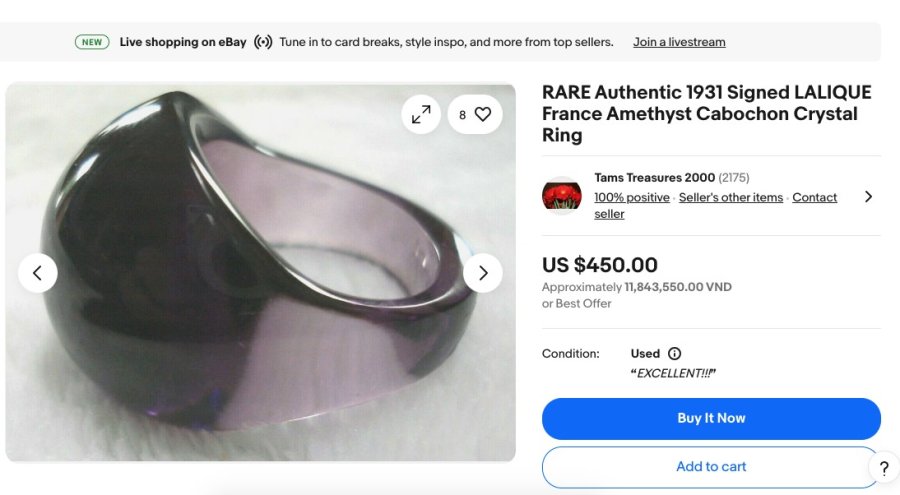Click the Tams Treasures seller avatar

562,195
